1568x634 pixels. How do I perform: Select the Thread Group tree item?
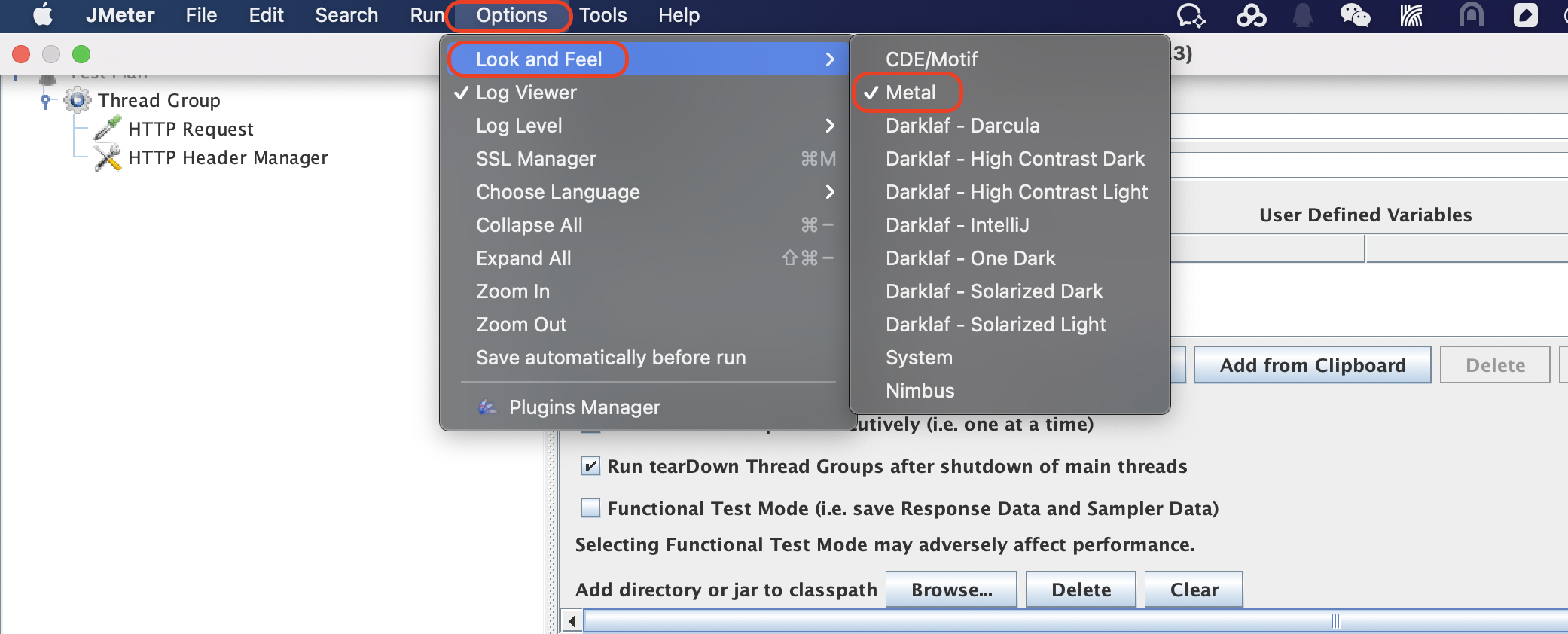[159, 100]
